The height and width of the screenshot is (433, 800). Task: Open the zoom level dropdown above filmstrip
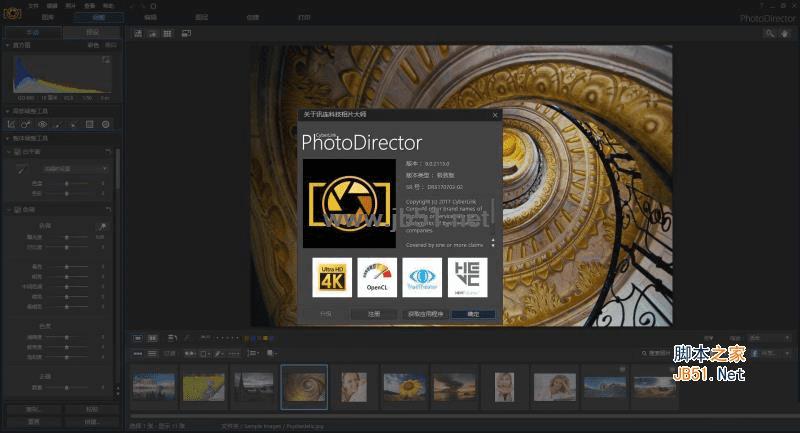click(770, 338)
